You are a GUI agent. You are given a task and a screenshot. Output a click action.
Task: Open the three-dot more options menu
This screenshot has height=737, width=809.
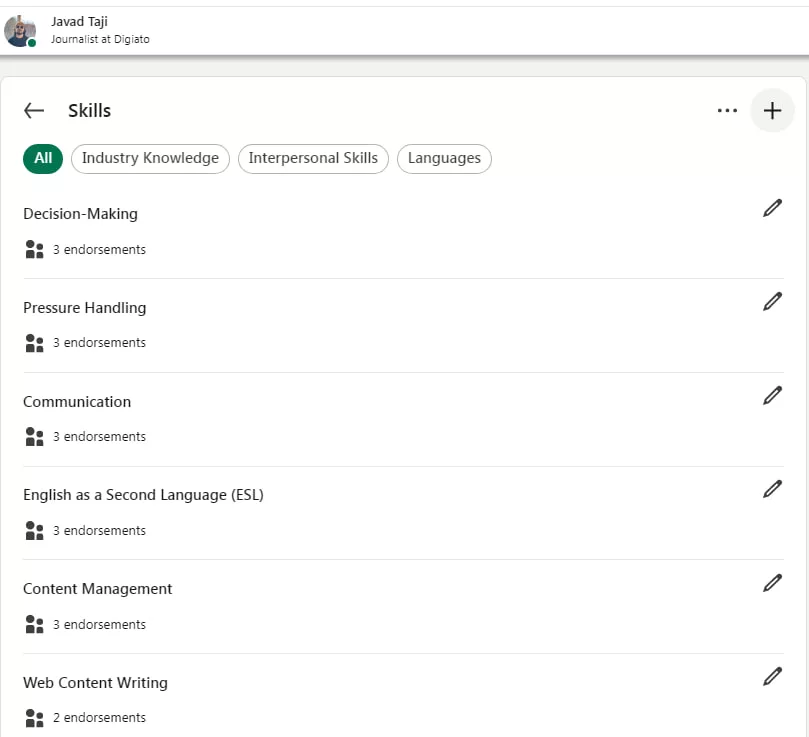click(x=727, y=111)
